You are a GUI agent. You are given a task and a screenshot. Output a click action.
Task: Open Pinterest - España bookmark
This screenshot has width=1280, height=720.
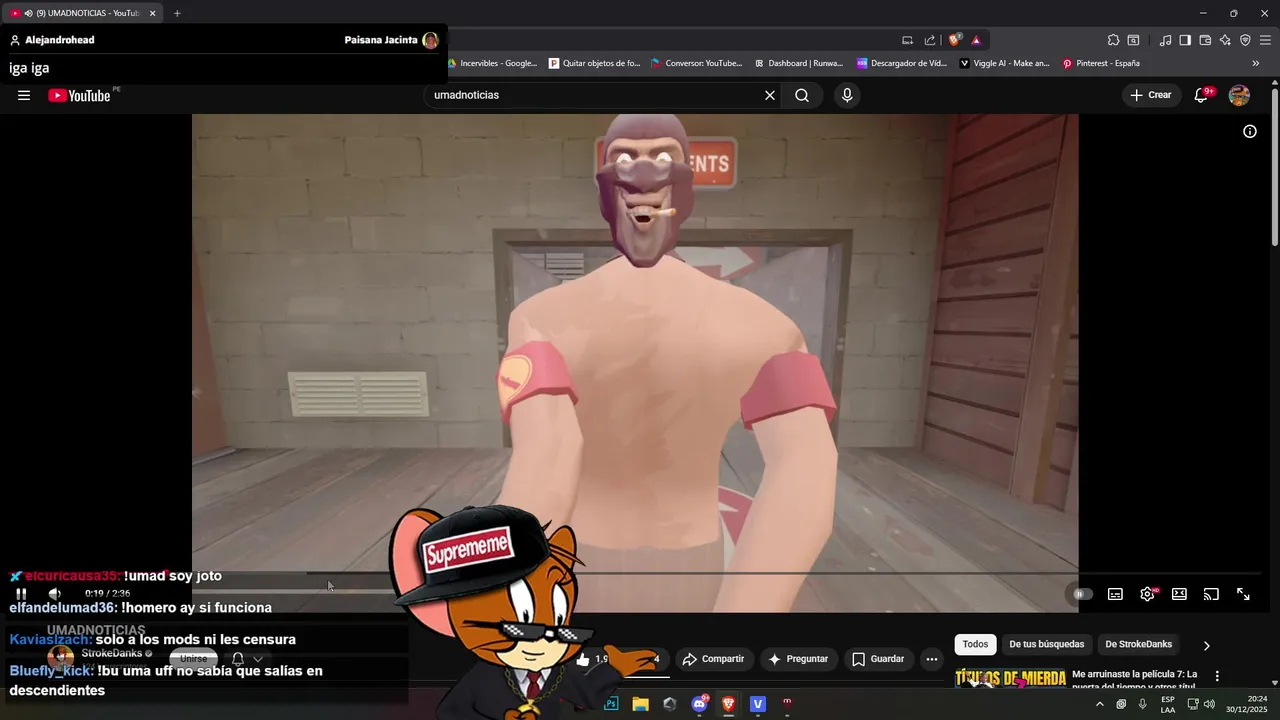[1101, 63]
